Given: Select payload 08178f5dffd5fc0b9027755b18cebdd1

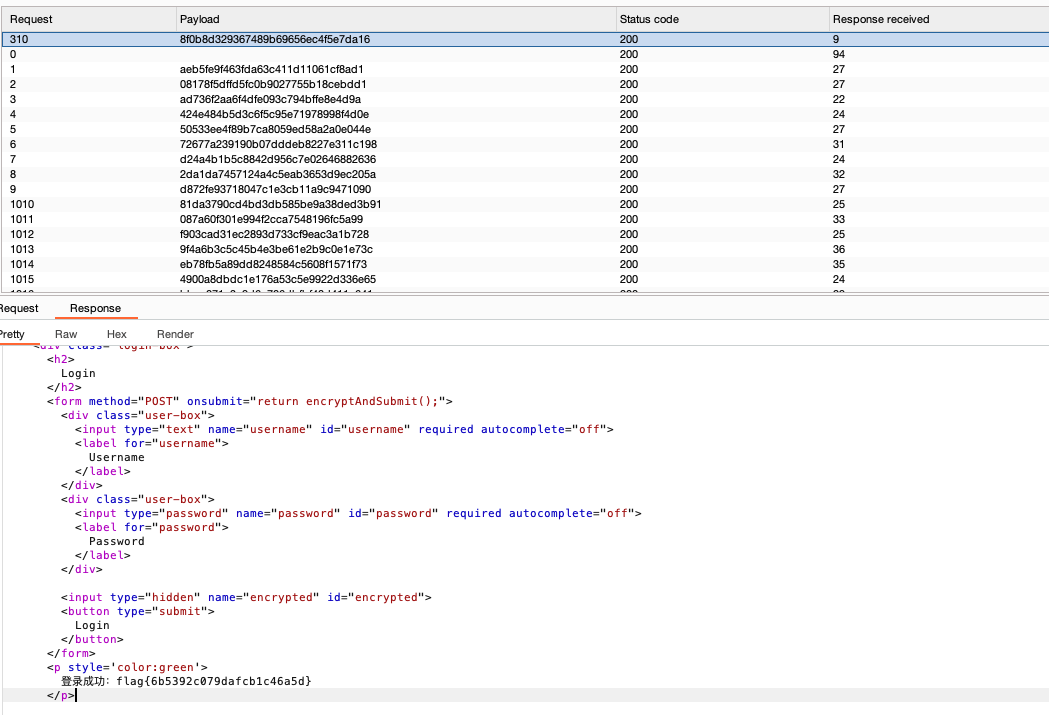Looking at the screenshot, I should (x=273, y=84).
